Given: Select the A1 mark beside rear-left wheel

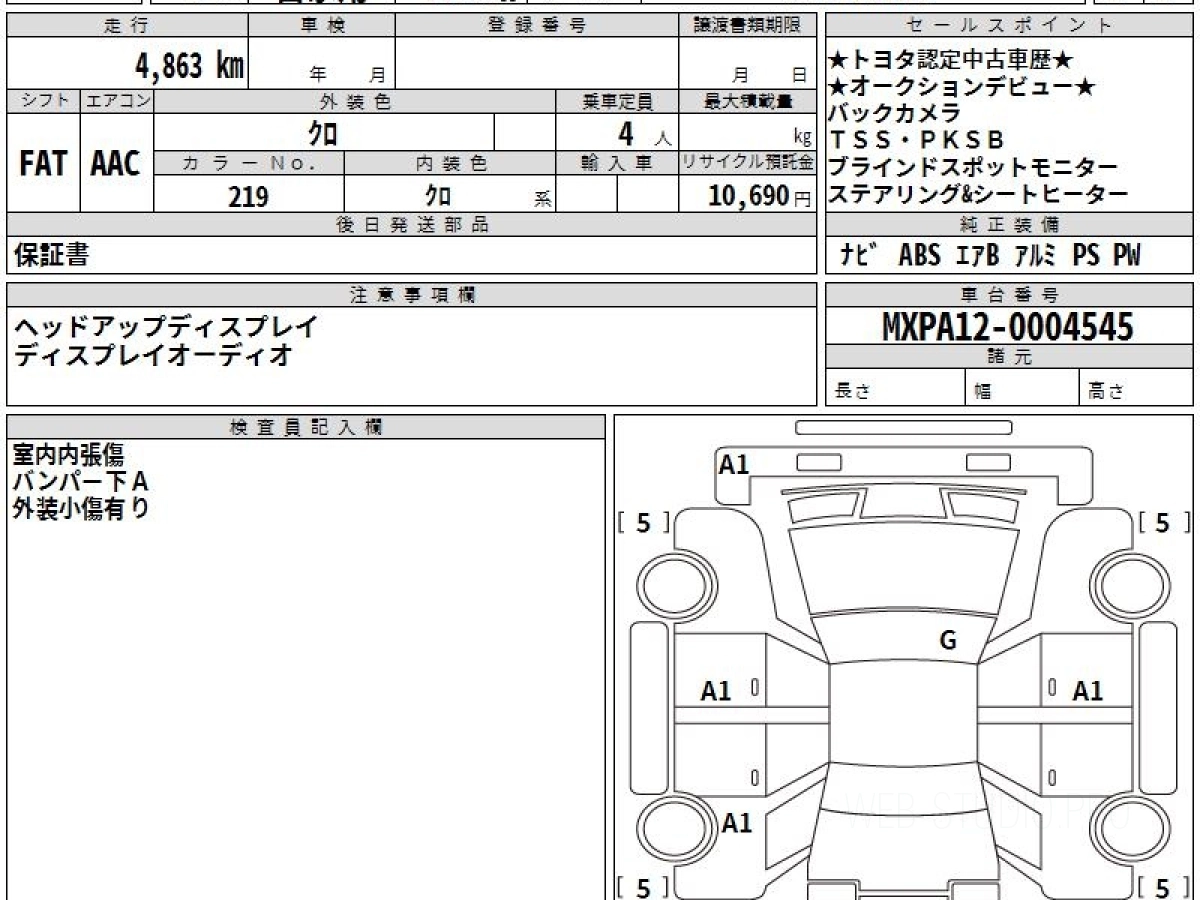Looking at the screenshot, I should (737, 824).
